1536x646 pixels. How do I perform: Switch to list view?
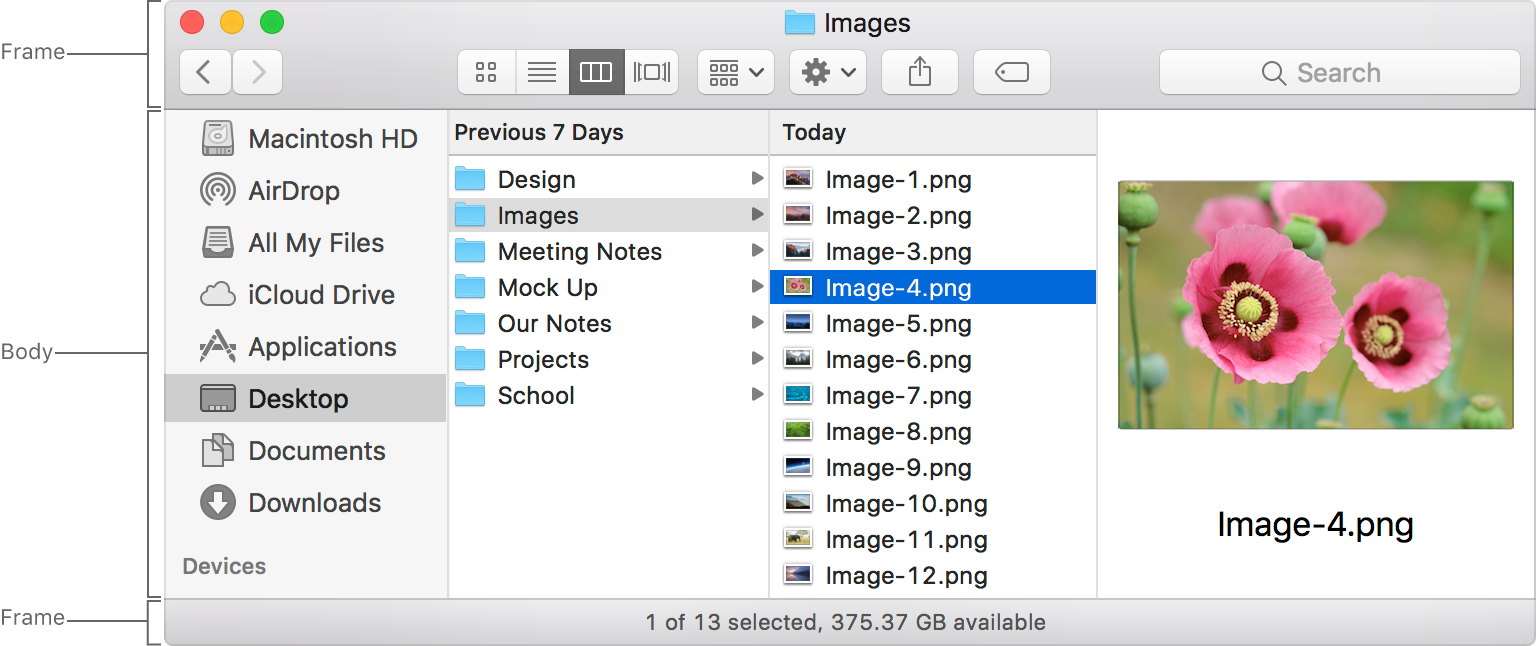(542, 72)
